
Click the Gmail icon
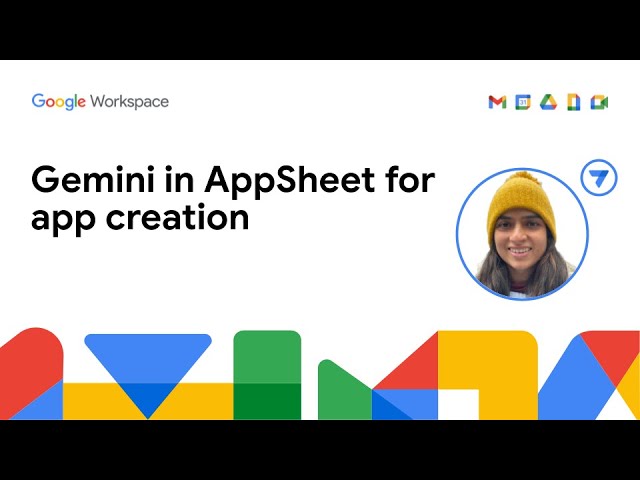tap(497, 102)
